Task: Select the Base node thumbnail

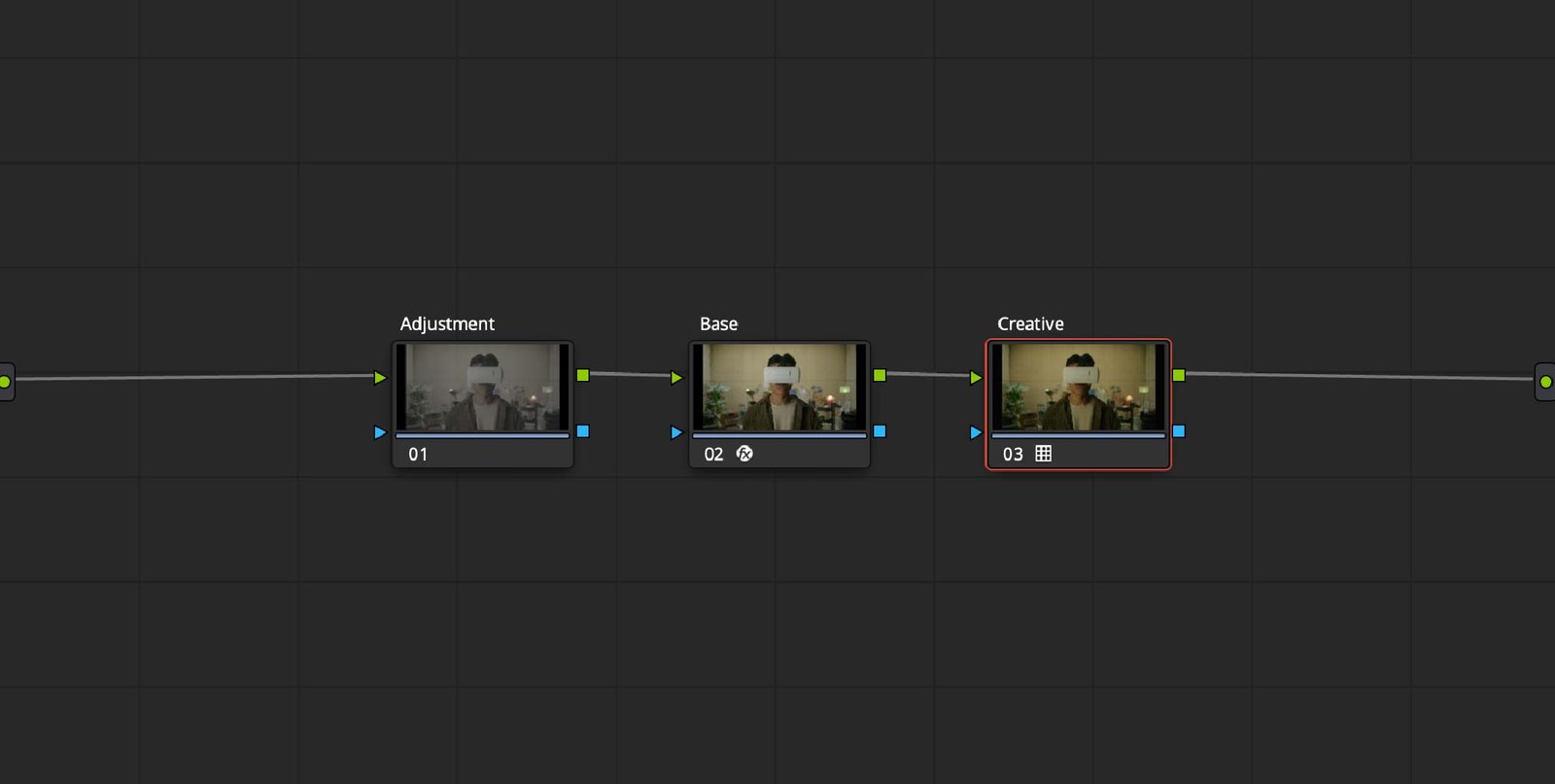Action: (778, 387)
